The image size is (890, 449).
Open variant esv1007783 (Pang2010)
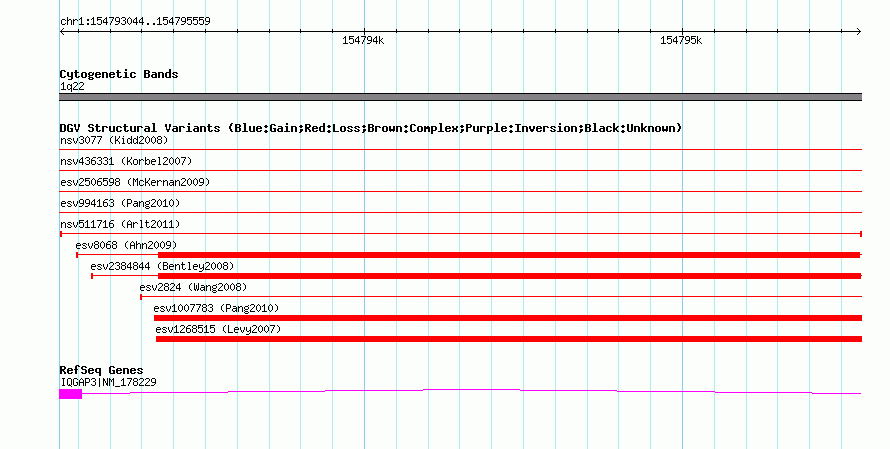[216, 308]
